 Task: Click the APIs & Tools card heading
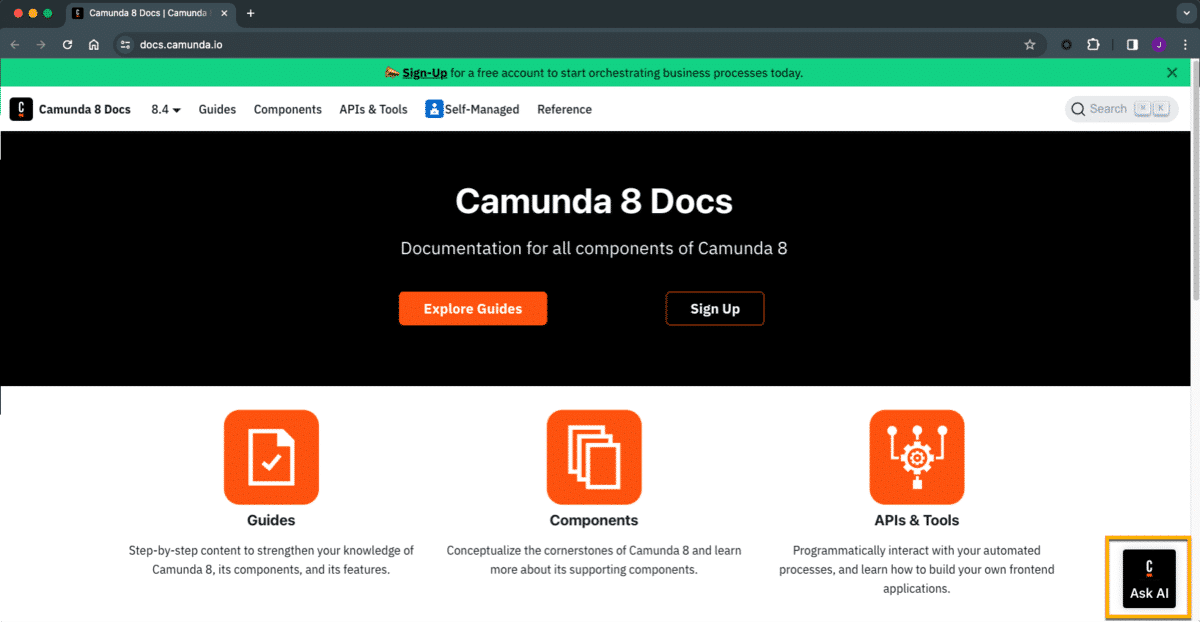[x=917, y=520]
